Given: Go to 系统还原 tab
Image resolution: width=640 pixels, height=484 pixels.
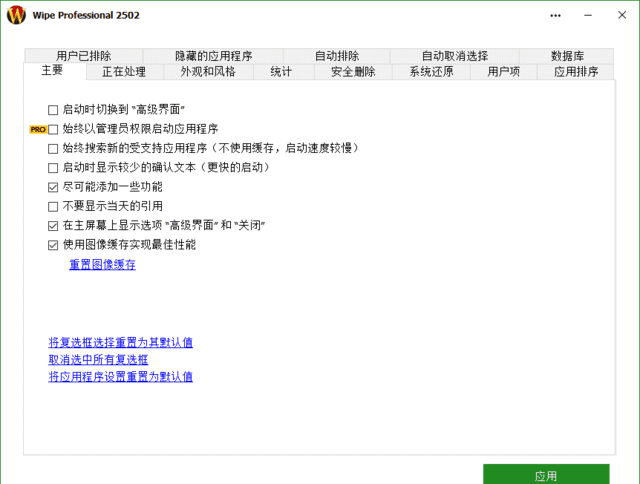Looking at the screenshot, I should point(431,72).
